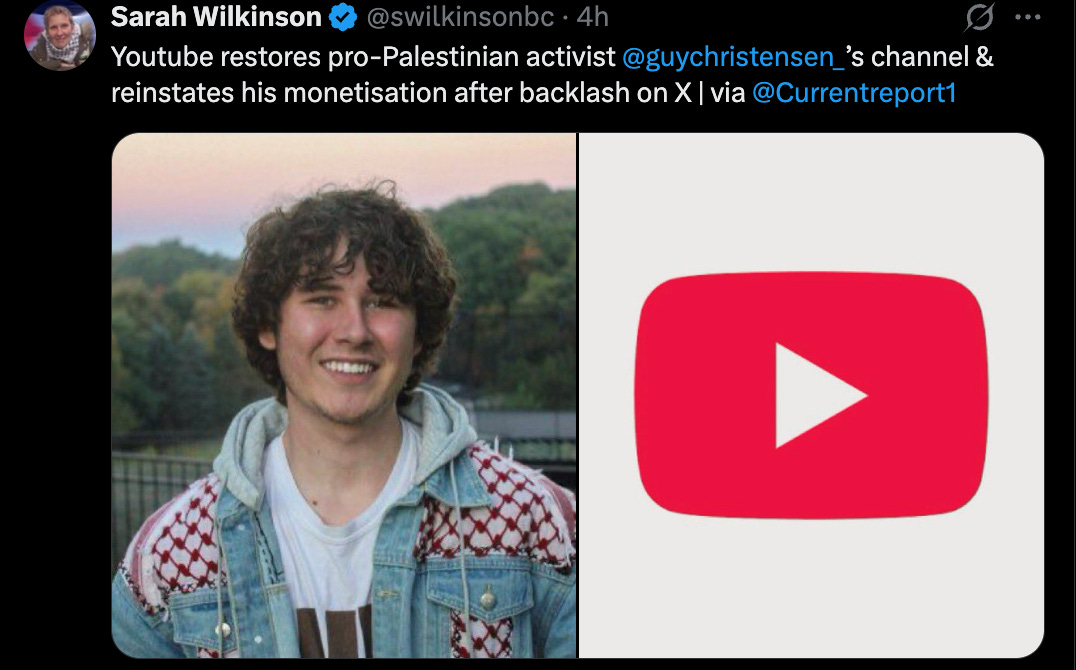Open the 4h timestamp permalink
The image size is (1076, 670).
(593, 17)
